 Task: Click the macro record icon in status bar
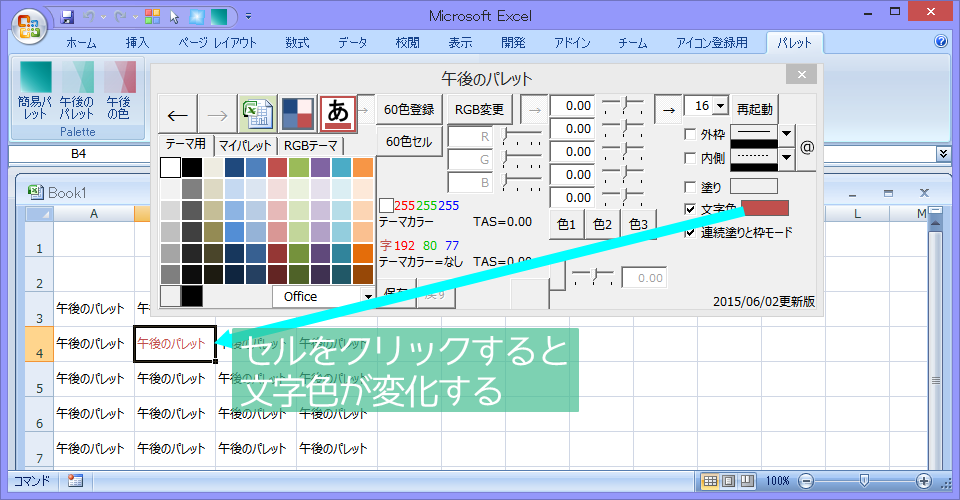[x=75, y=481]
